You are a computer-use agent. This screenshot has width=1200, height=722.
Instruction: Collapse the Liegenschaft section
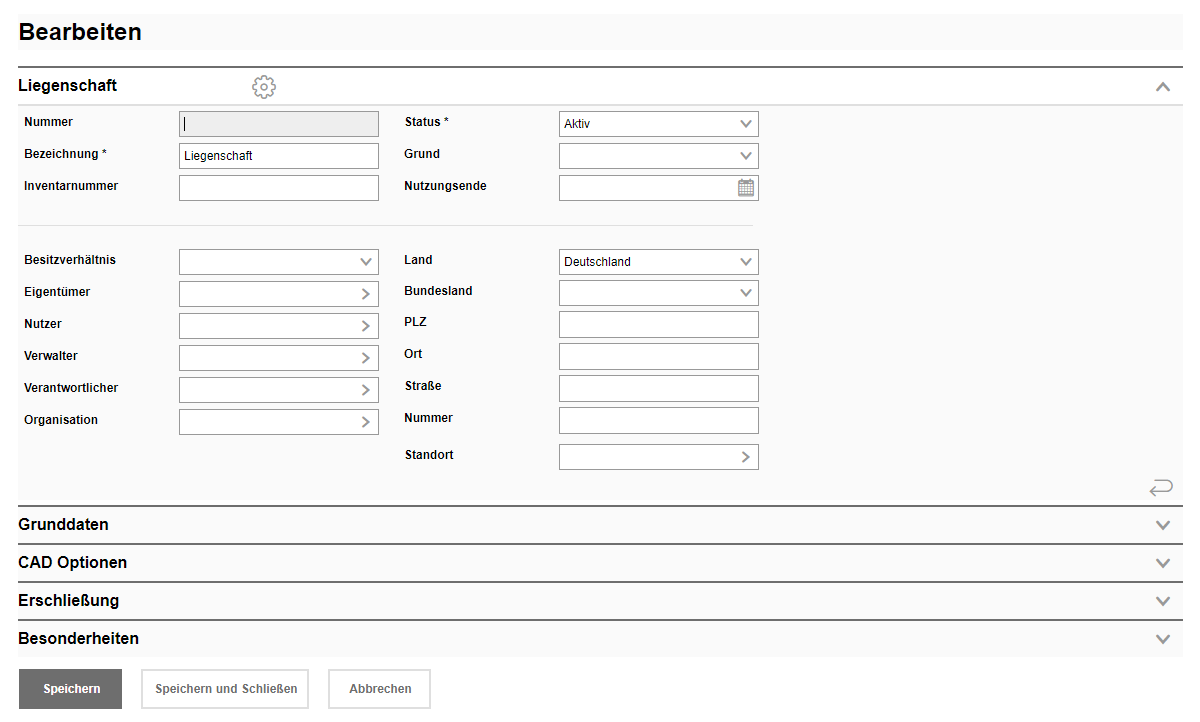click(1162, 87)
